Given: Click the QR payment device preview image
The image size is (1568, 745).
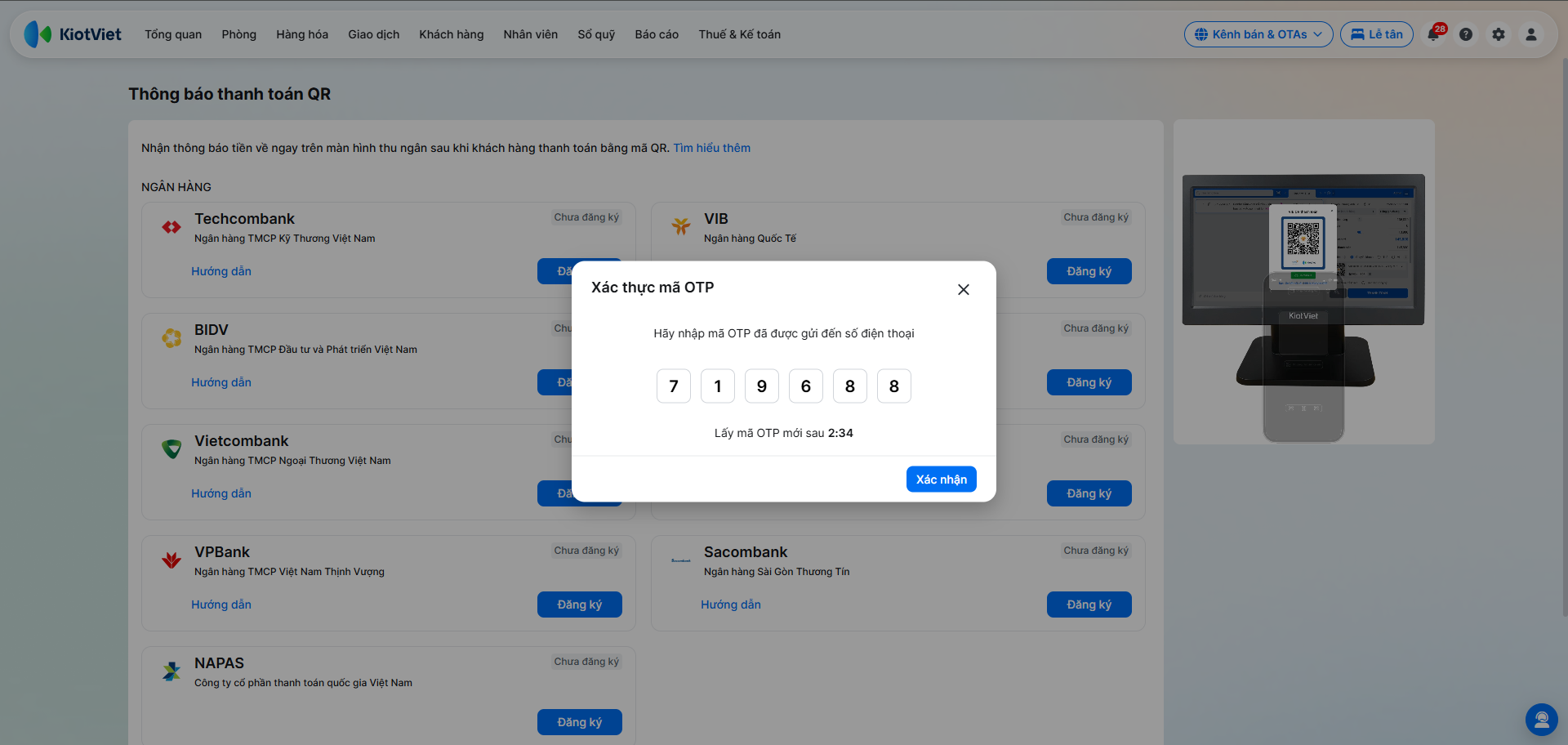Looking at the screenshot, I should tap(1303, 283).
